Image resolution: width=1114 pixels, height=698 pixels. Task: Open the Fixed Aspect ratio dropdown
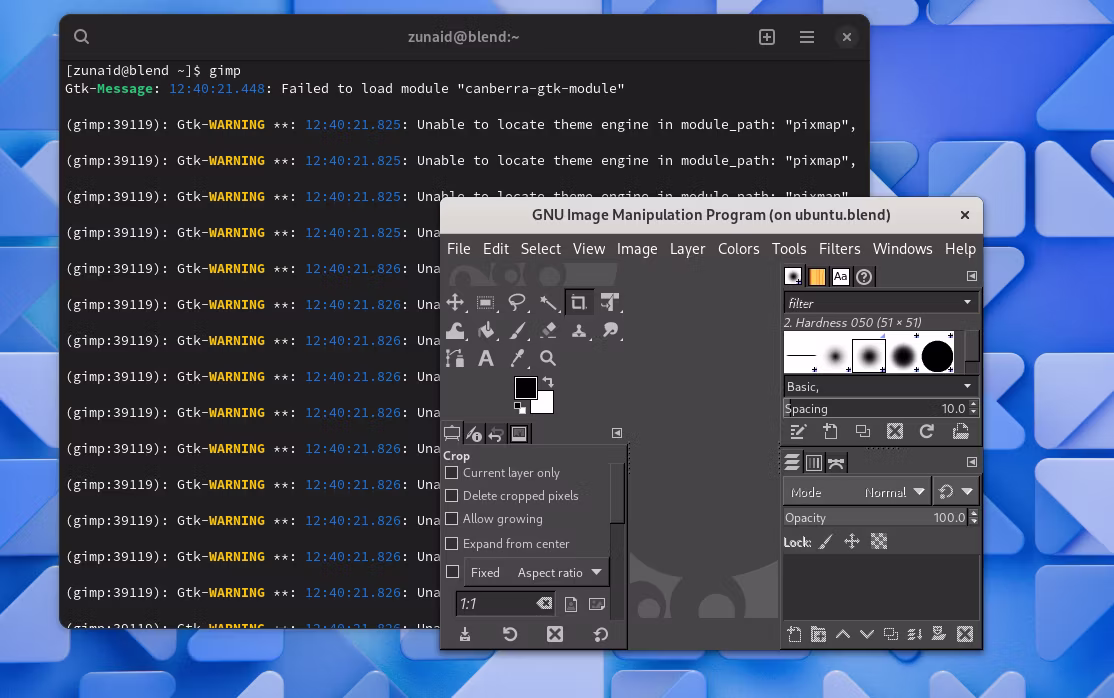536,572
